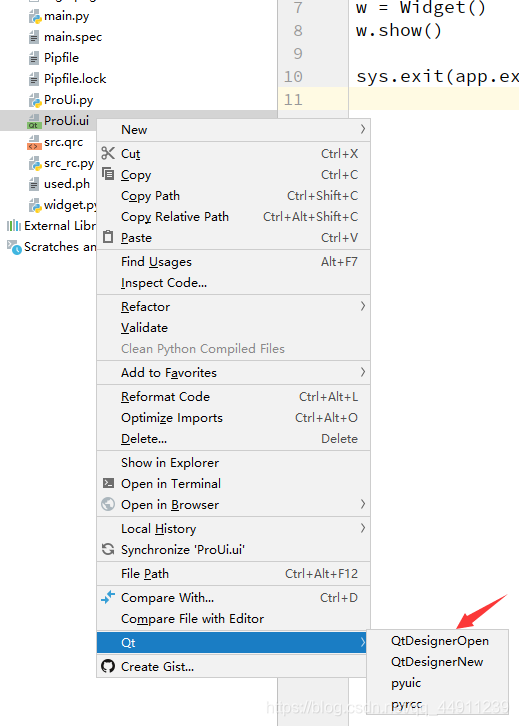Screen dimensions: 519x726
Task: Choose QtDesignerOpen from the Qt submenu
Action: click(x=440, y=641)
